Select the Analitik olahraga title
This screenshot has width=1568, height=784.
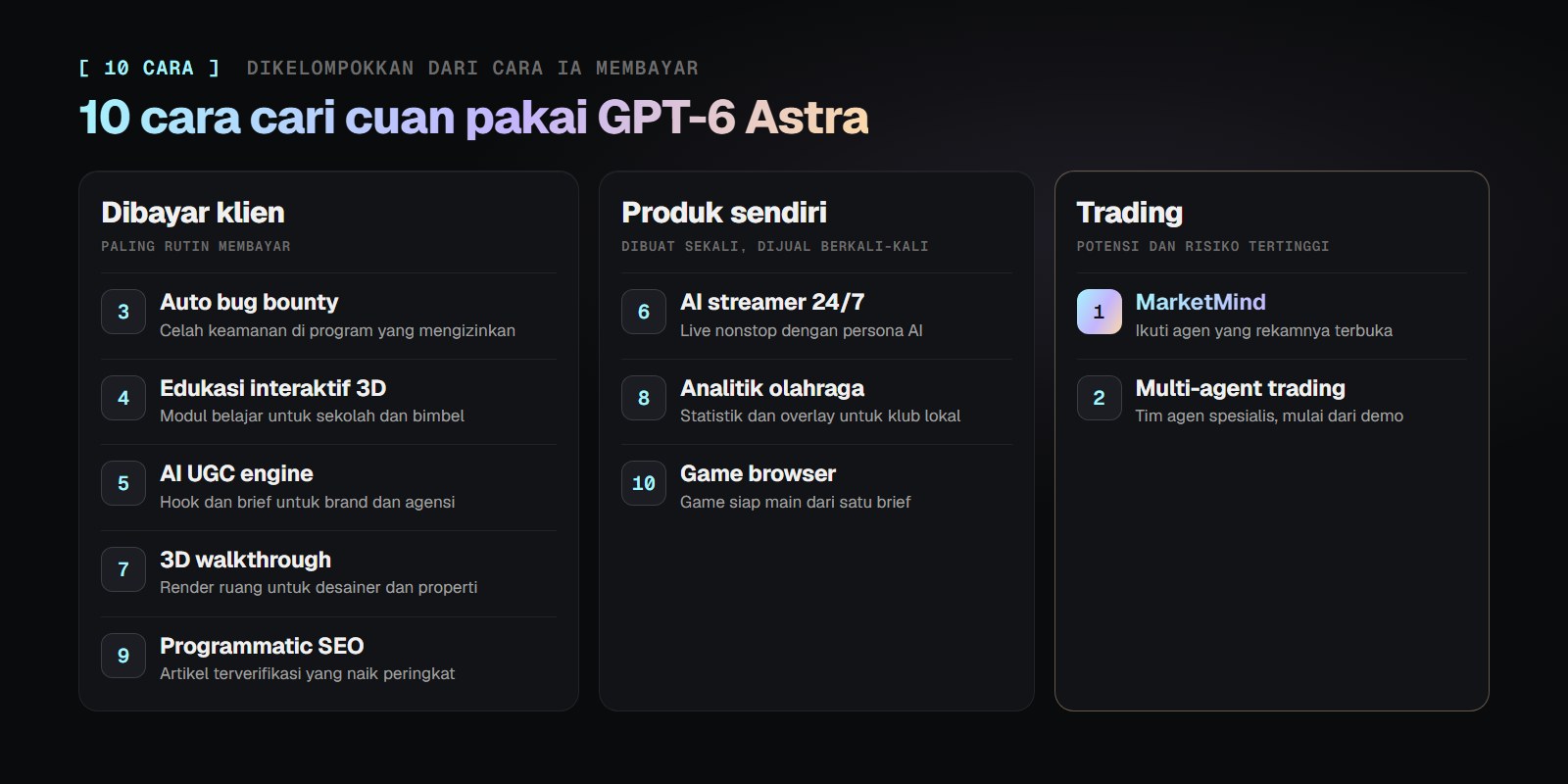click(772, 388)
